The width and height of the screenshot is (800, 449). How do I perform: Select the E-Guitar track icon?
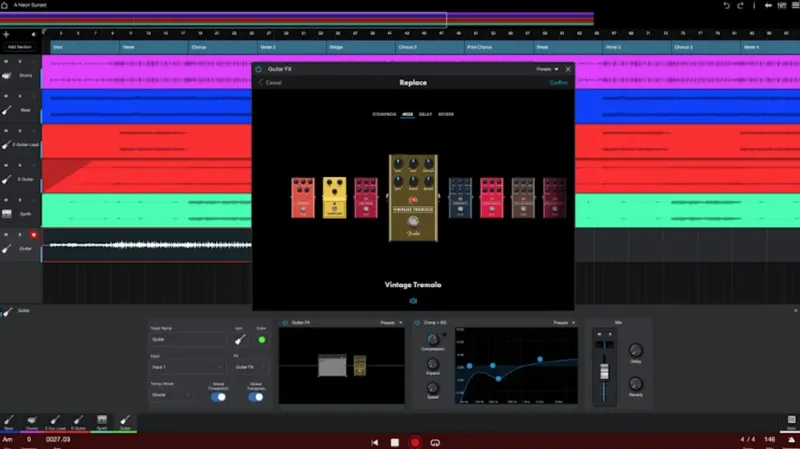(x=6, y=180)
